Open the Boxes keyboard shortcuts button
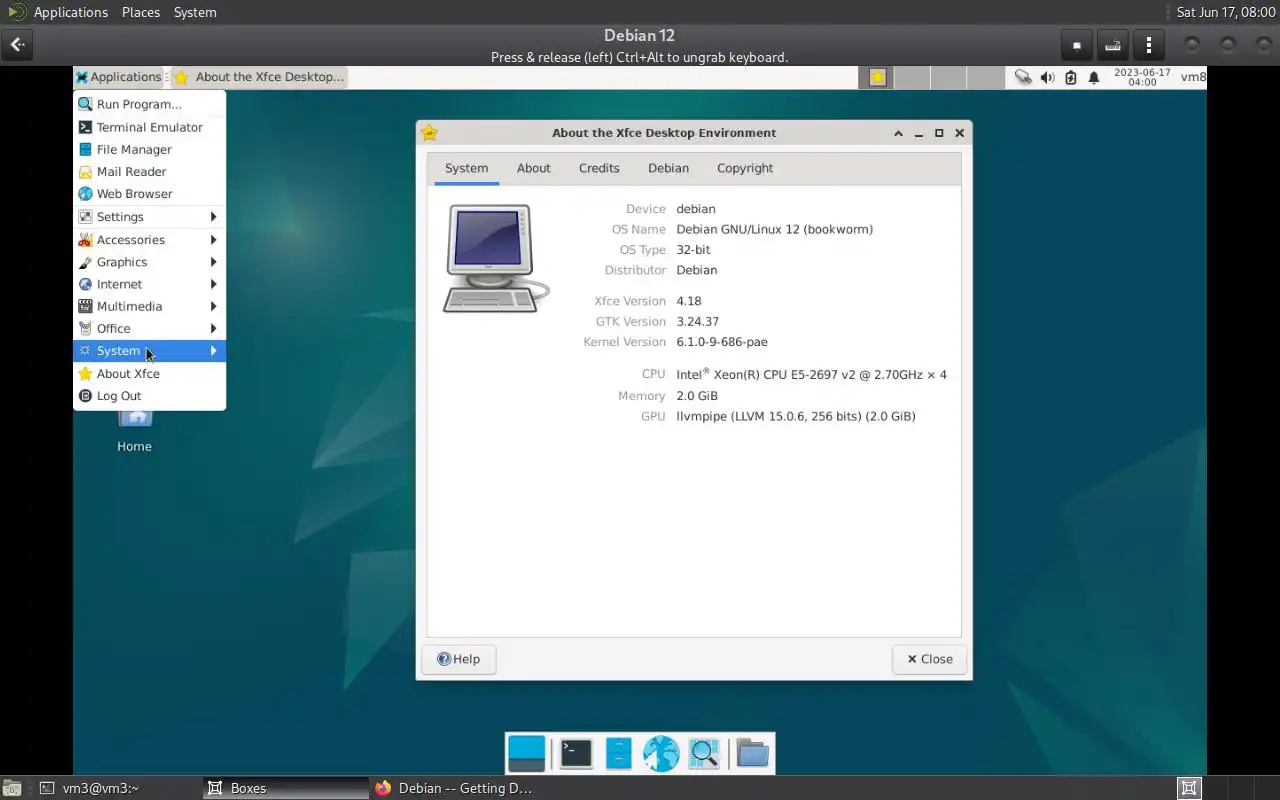Screen dimensions: 1280x800 coord(1112,45)
